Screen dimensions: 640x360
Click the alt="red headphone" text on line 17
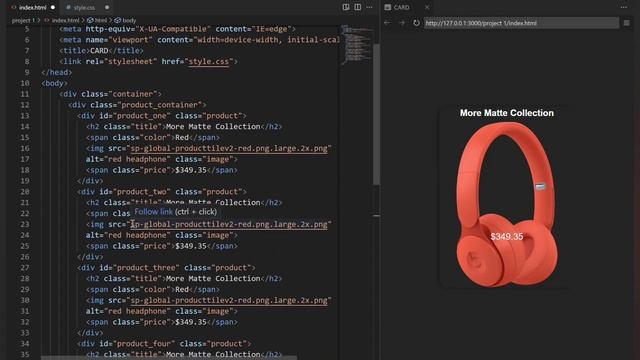point(128,159)
